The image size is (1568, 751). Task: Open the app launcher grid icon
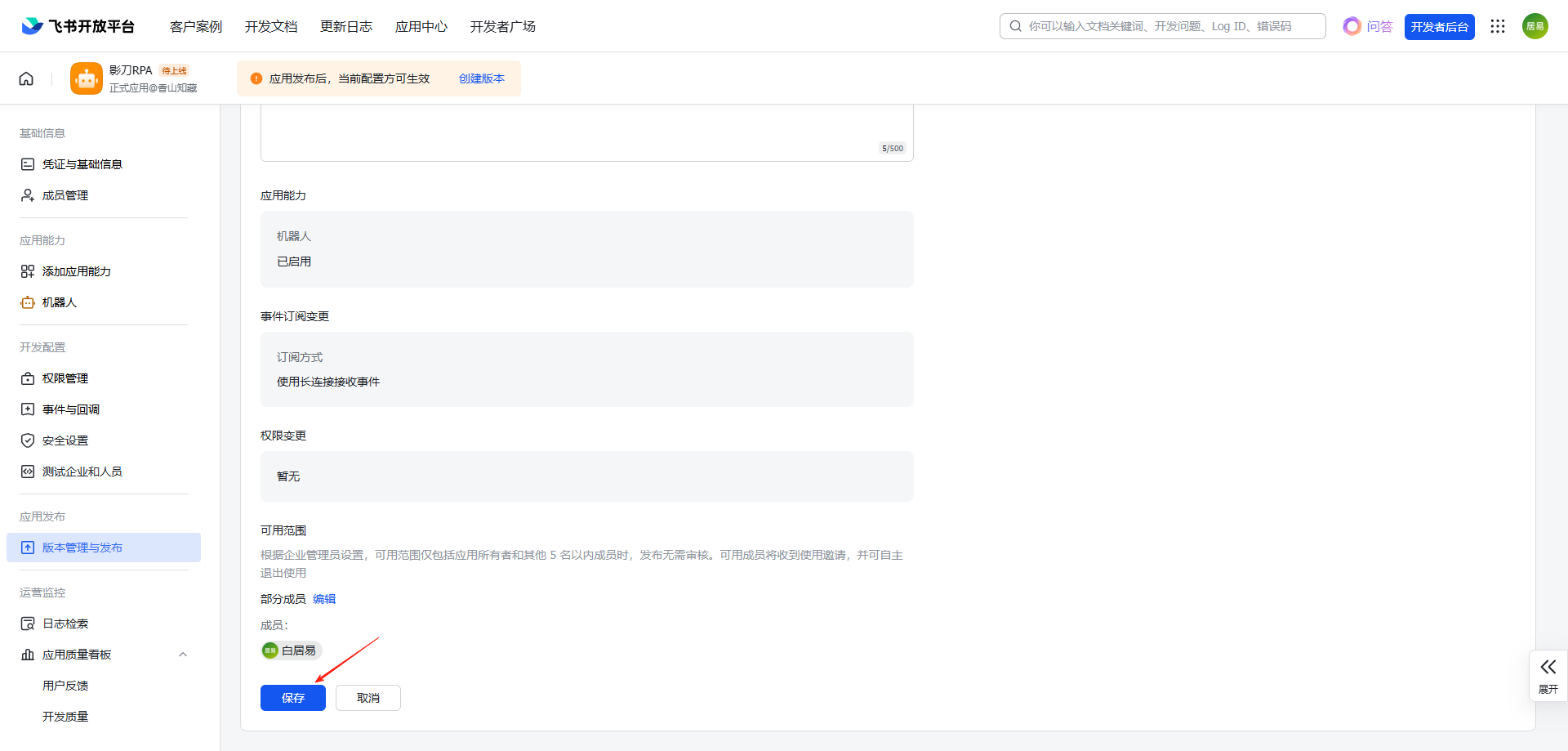coord(1497,26)
